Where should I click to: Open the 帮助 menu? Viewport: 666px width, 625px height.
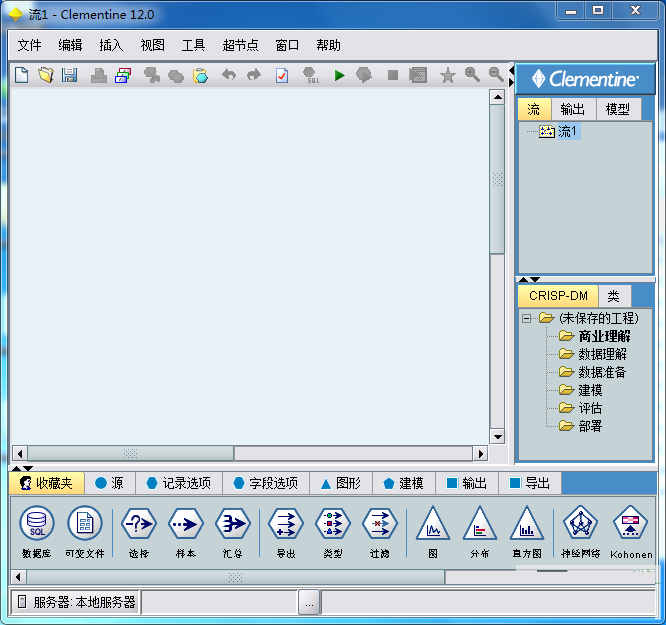click(x=328, y=45)
